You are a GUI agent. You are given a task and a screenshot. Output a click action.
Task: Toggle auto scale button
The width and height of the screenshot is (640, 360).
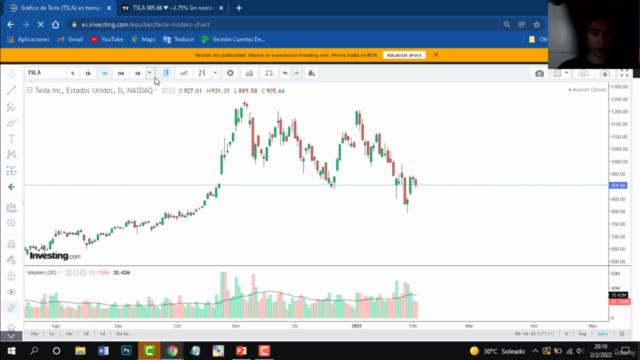[602, 334]
